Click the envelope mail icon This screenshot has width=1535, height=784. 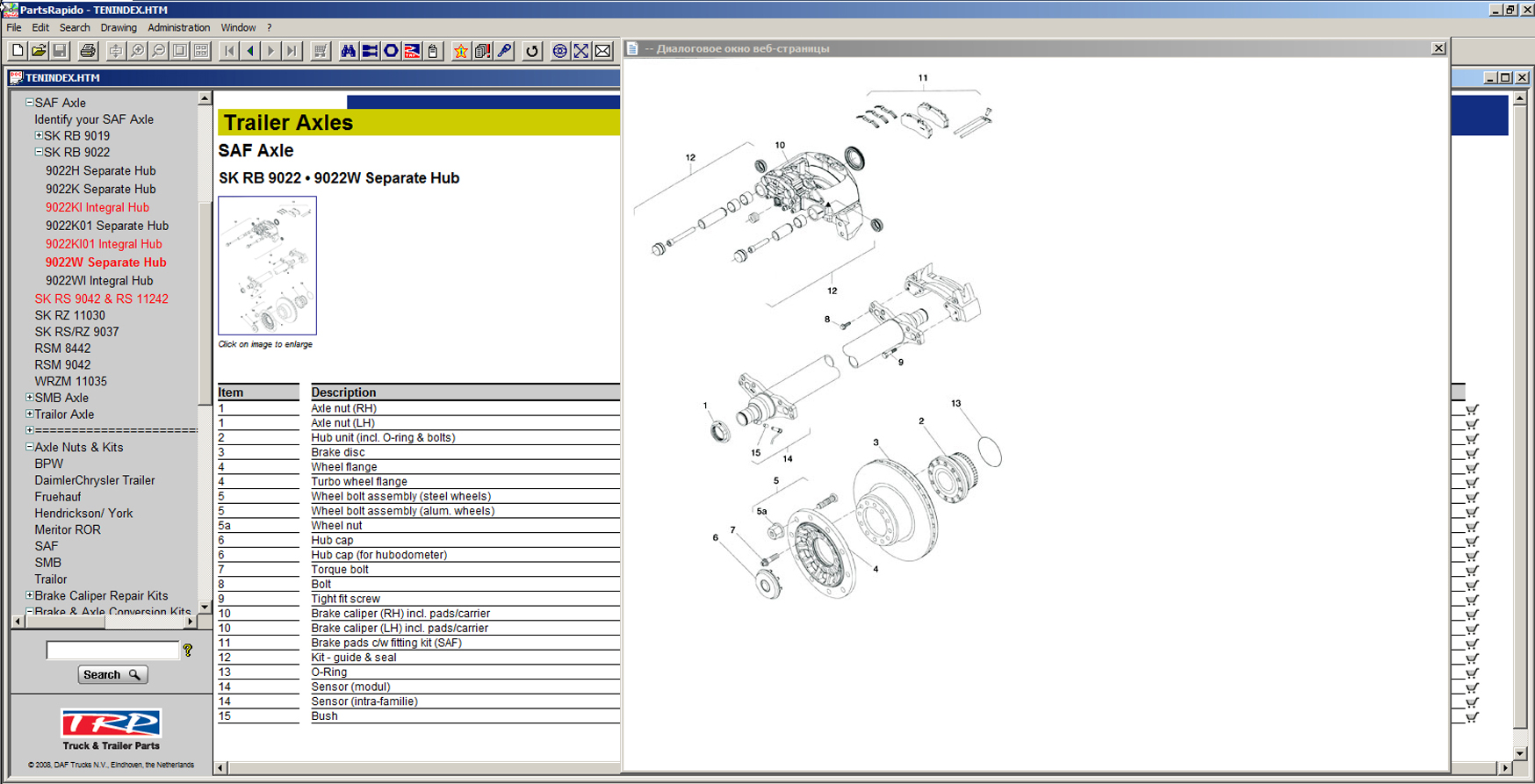(602, 51)
